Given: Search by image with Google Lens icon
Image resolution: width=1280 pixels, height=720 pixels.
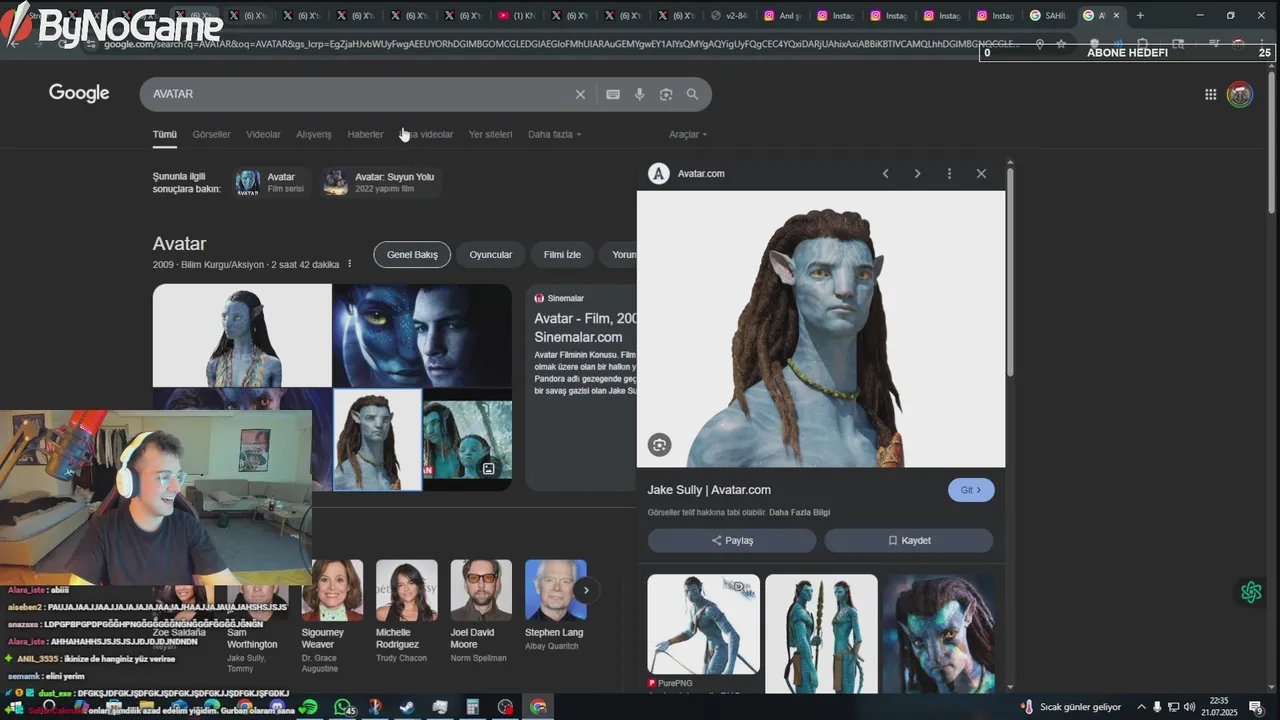Looking at the screenshot, I should click(x=666, y=94).
